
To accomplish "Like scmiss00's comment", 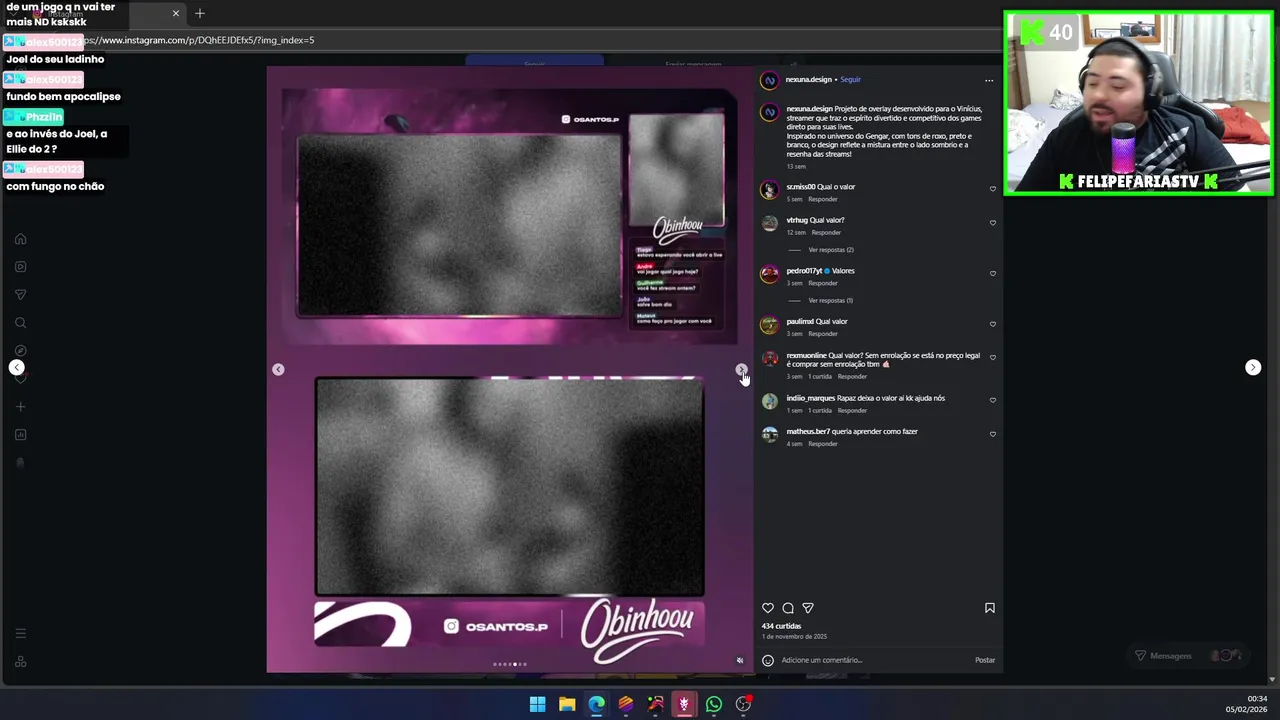I will pyautogui.click(x=993, y=188).
